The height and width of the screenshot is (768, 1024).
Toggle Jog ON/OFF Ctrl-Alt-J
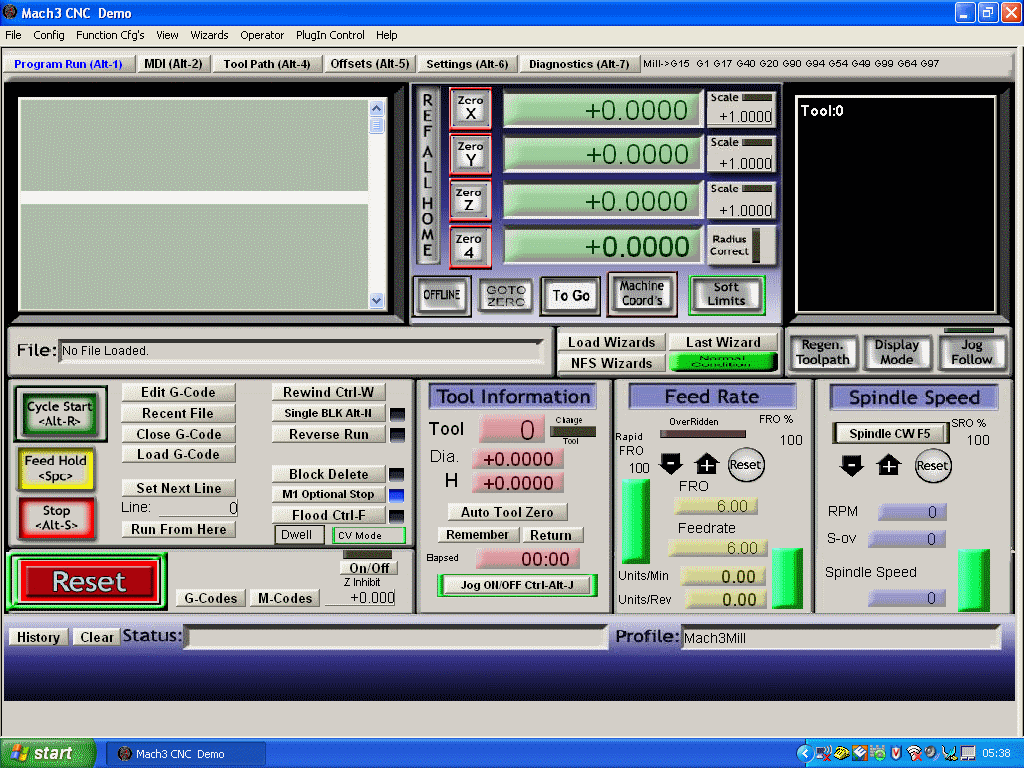point(517,584)
